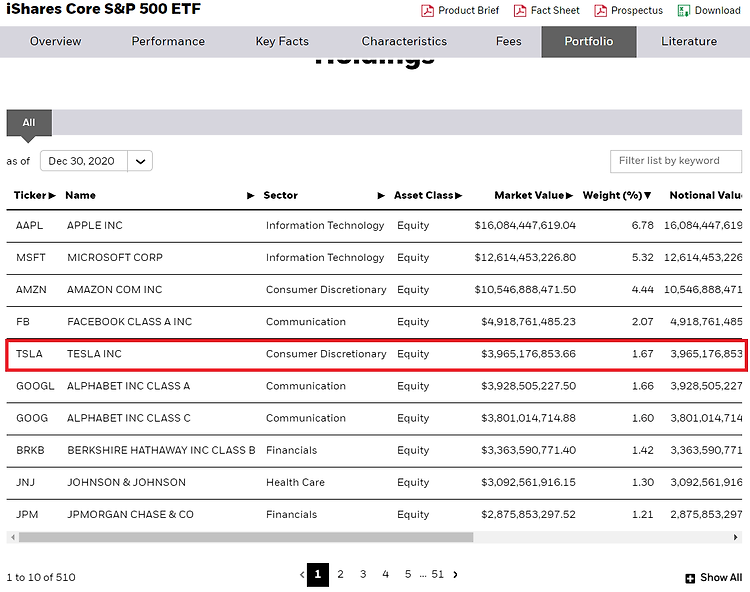Select the All holdings filter tab

tap(29, 123)
